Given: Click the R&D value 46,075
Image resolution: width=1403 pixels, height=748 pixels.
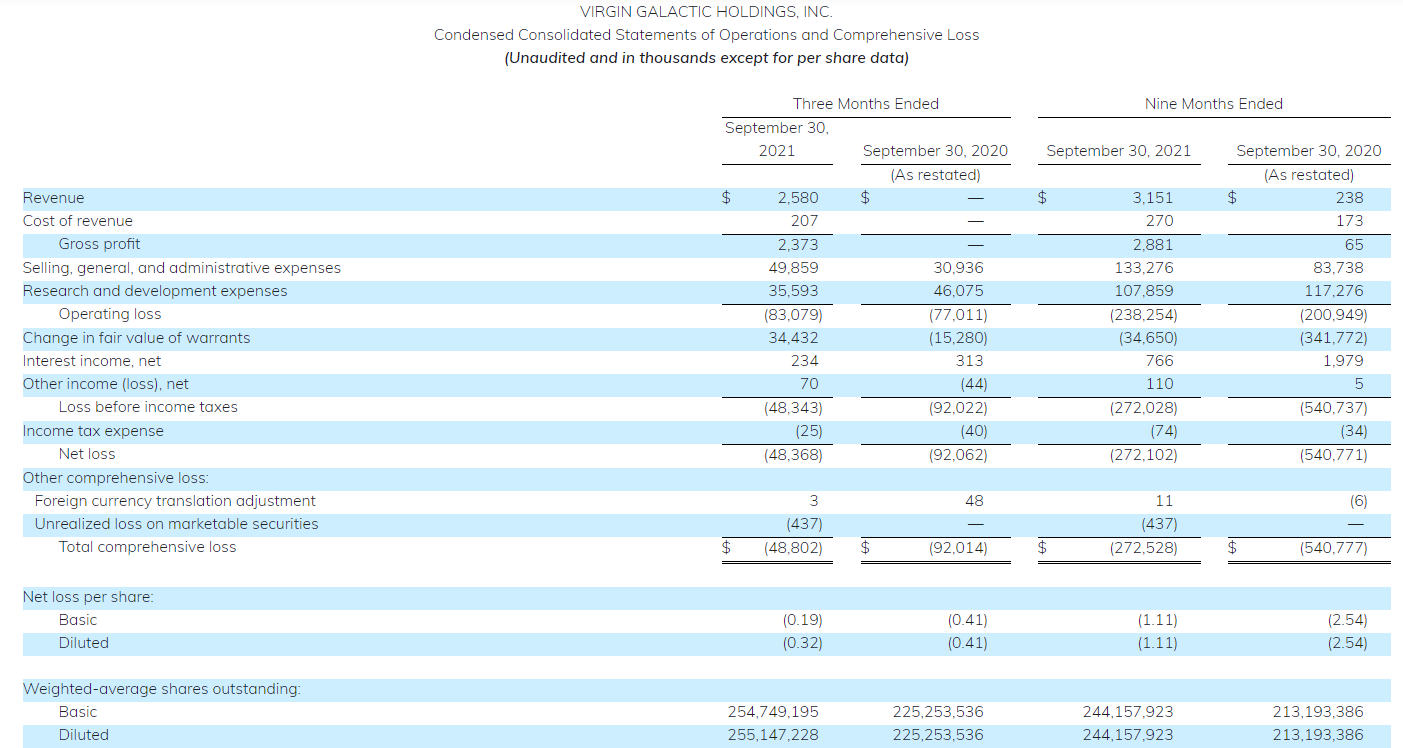Looking at the screenshot, I should pos(959,291).
